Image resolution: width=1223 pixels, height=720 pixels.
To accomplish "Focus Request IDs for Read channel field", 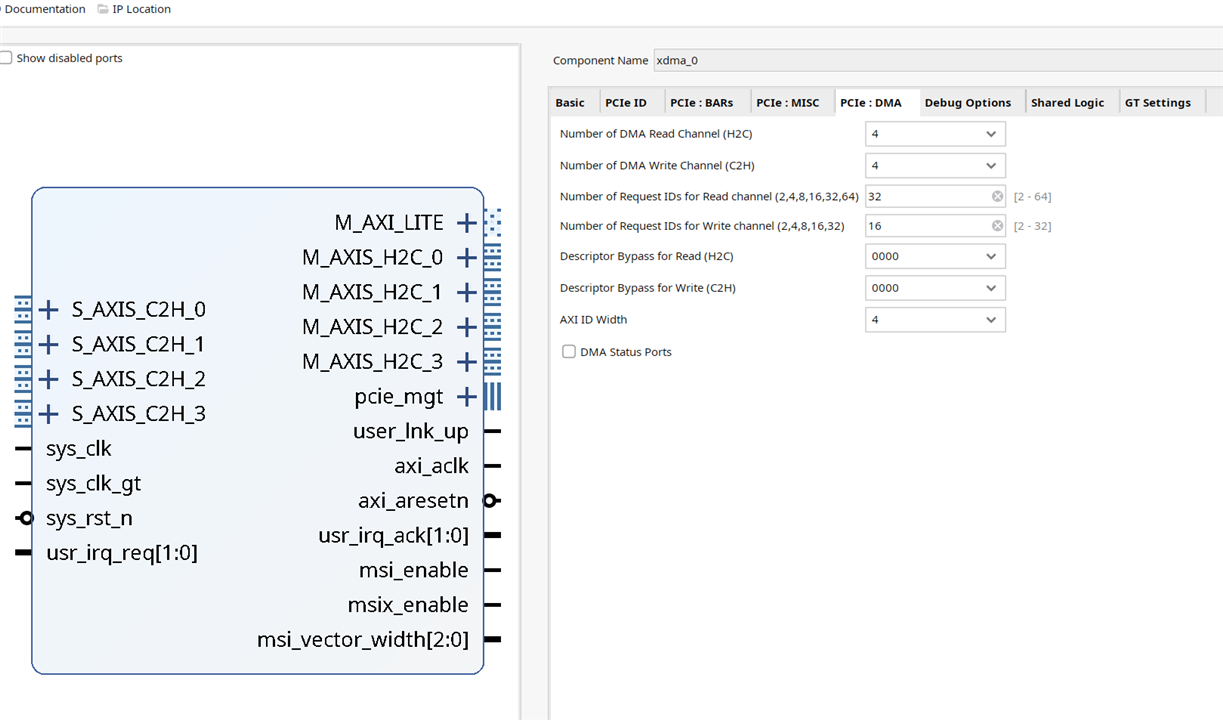I will (x=935, y=197).
